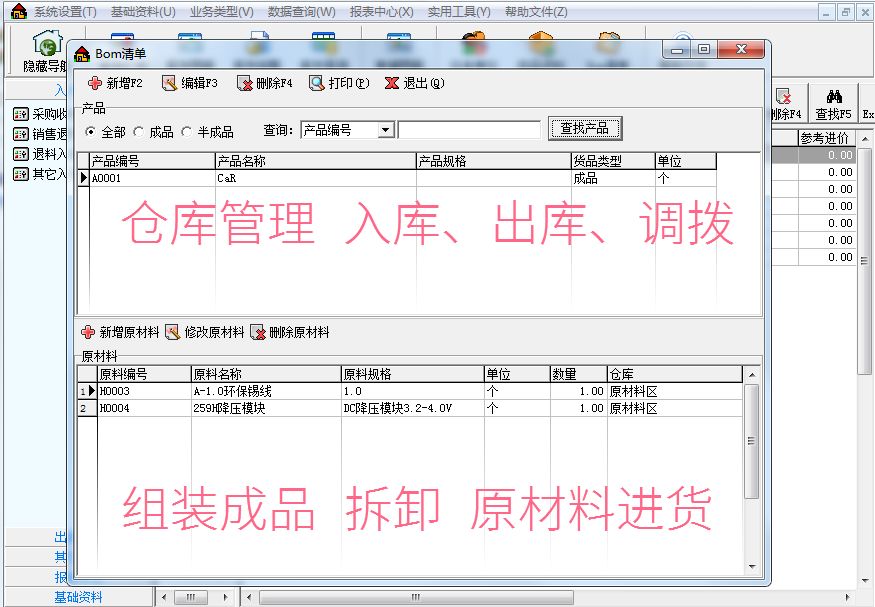The width and height of the screenshot is (875, 607).
Task: Select the 成品 radio button
Action: tap(139, 131)
